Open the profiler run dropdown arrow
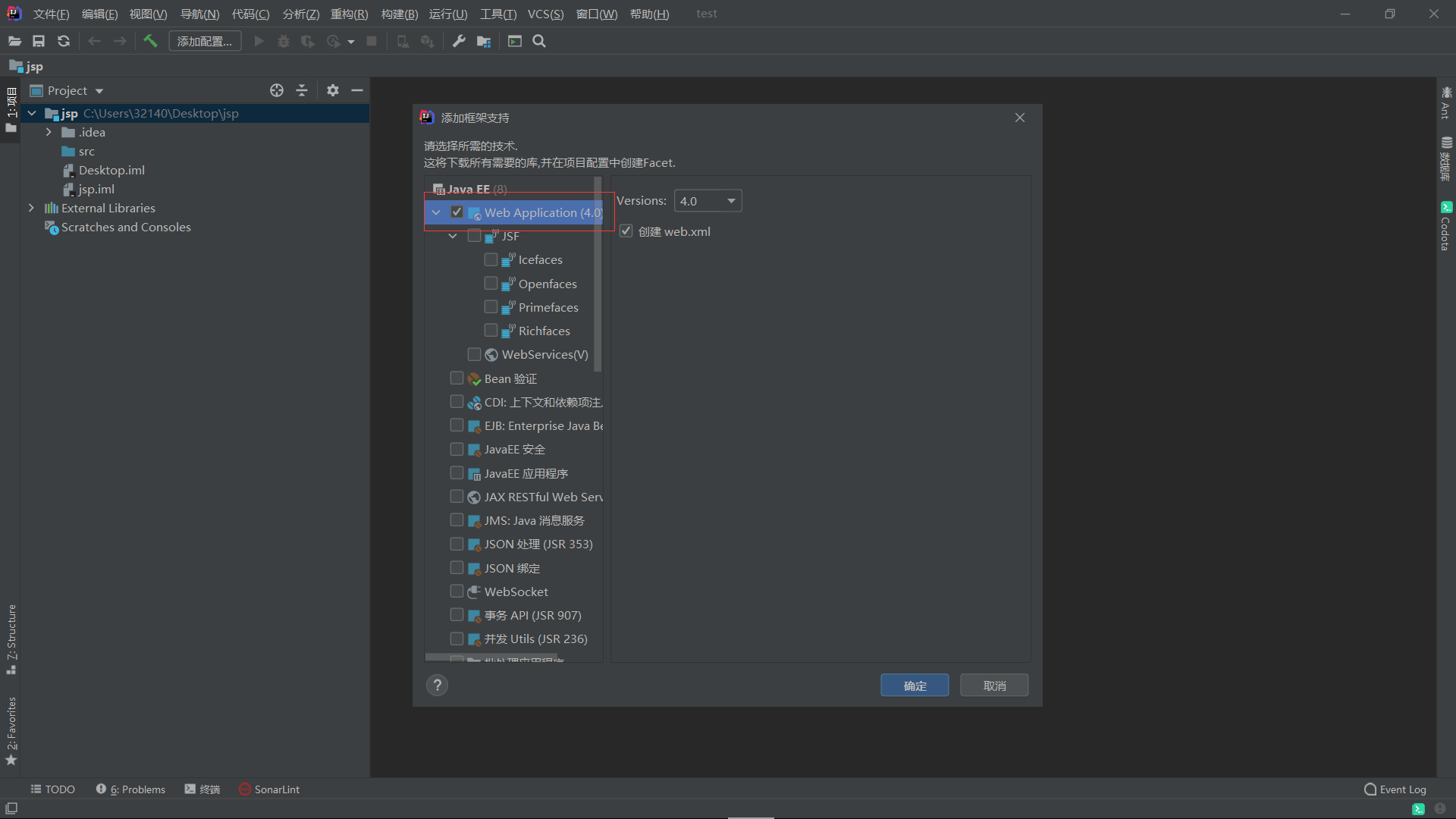This screenshot has height=819, width=1456. tap(351, 42)
